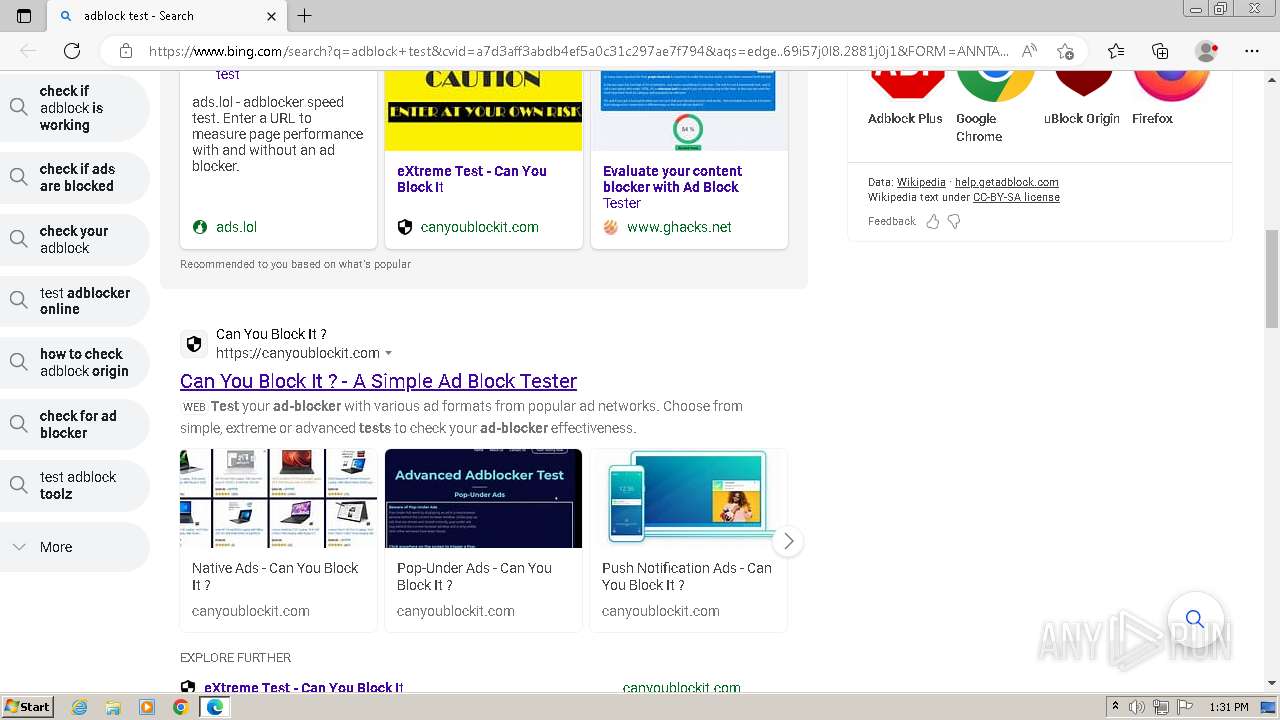Click the volume icon in system tray
Viewport: 1280px width, 720px height.
pos(1136,707)
